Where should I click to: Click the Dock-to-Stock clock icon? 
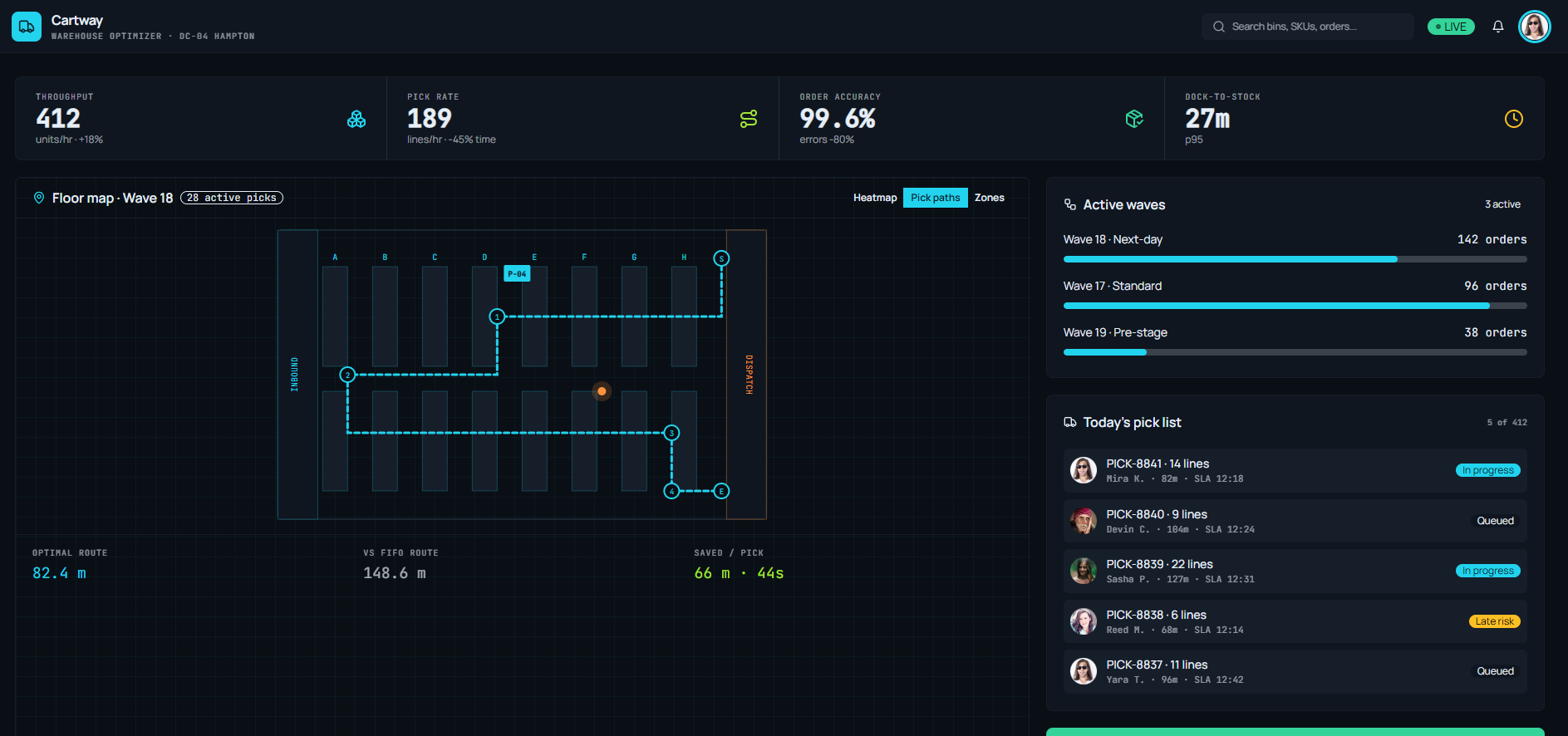point(1514,119)
